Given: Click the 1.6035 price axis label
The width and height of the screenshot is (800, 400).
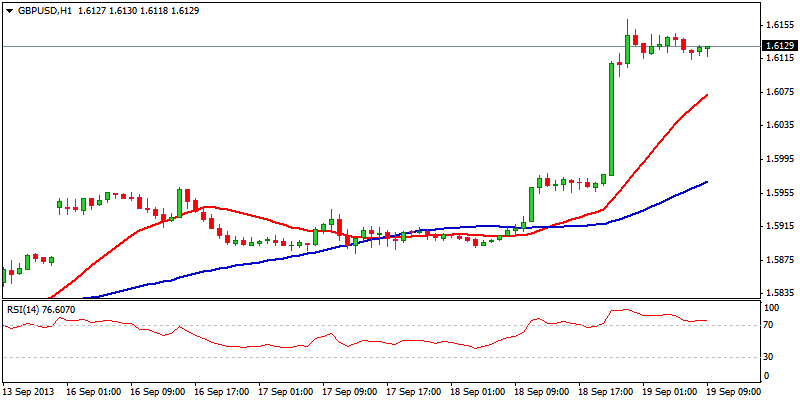Looking at the screenshot, I should (778, 126).
